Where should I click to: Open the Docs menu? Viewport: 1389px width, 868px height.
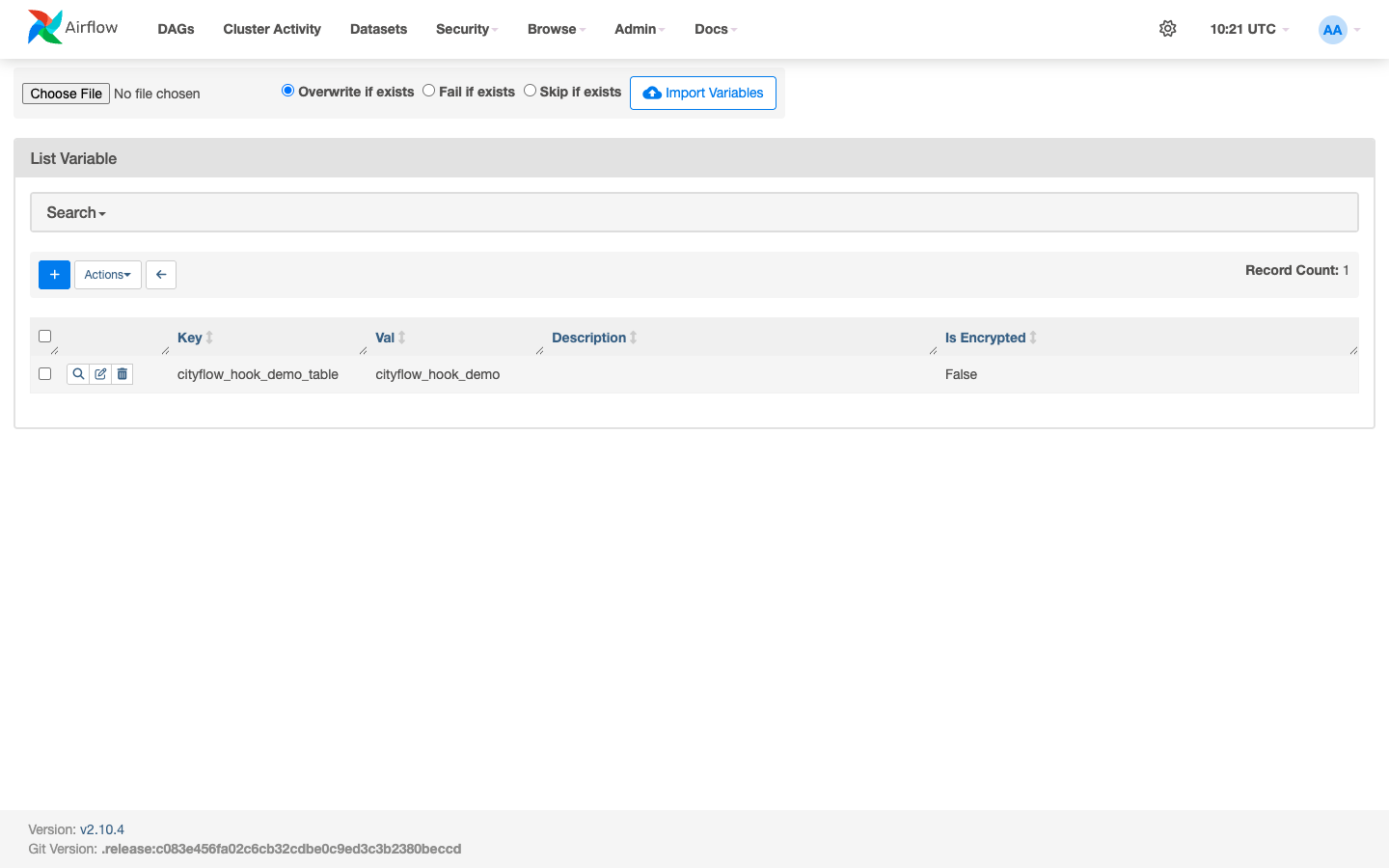716,29
